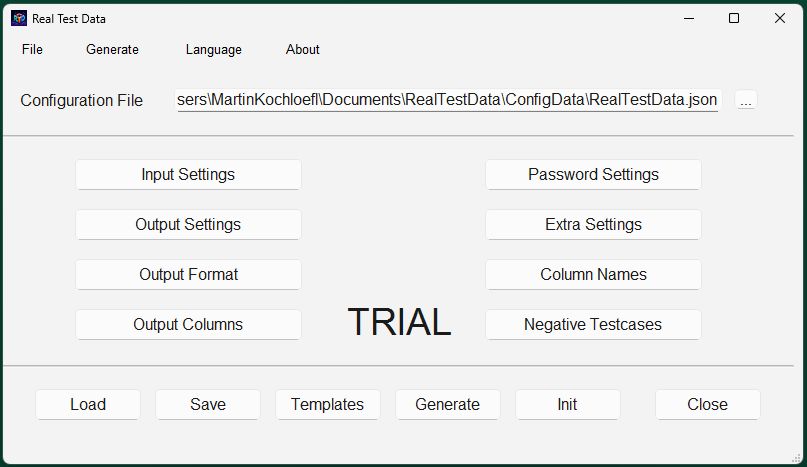Open Output Columns configuration
This screenshot has height=467, width=807.
[188, 324]
